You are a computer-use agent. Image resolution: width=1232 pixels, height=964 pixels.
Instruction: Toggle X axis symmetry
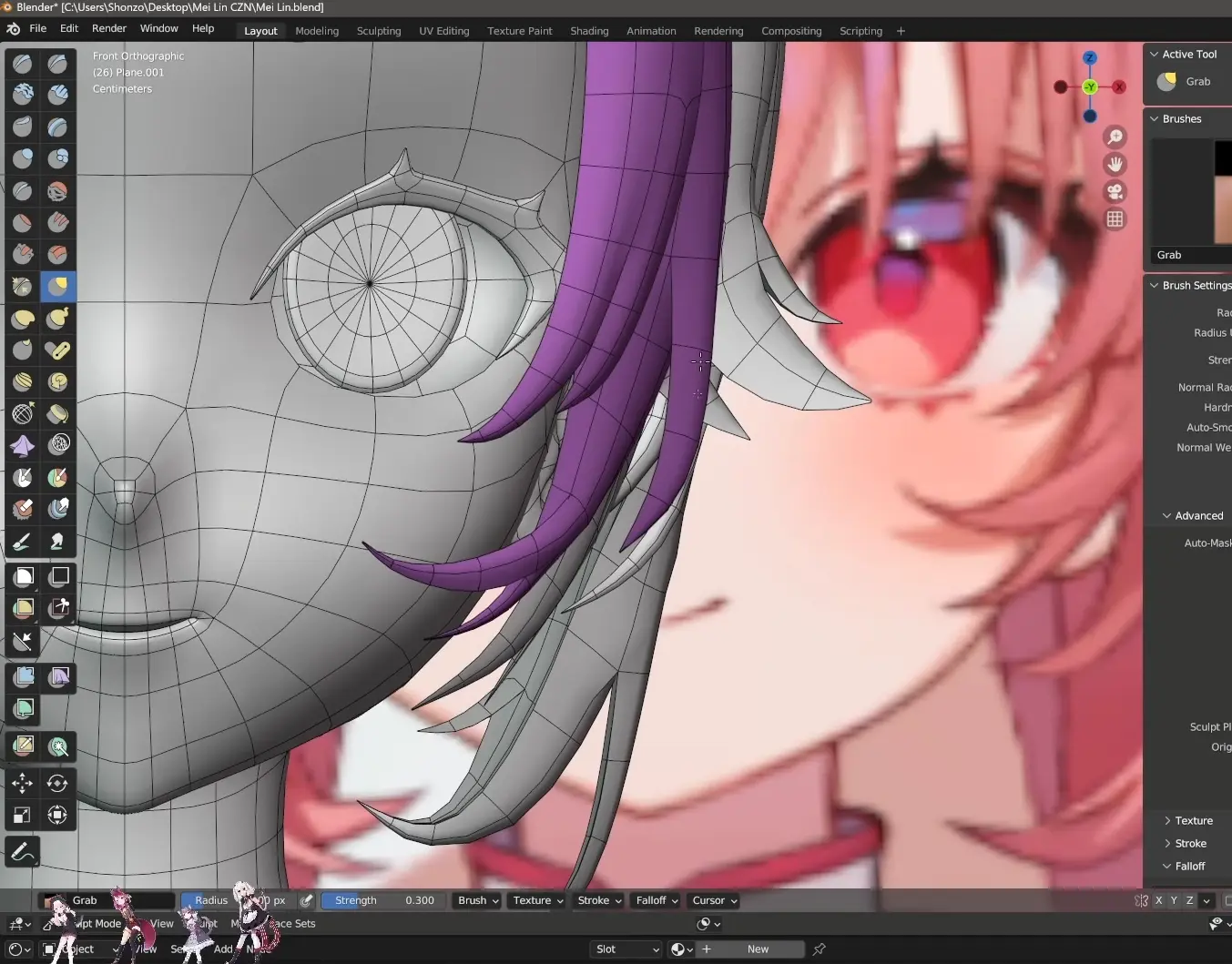1158,901
